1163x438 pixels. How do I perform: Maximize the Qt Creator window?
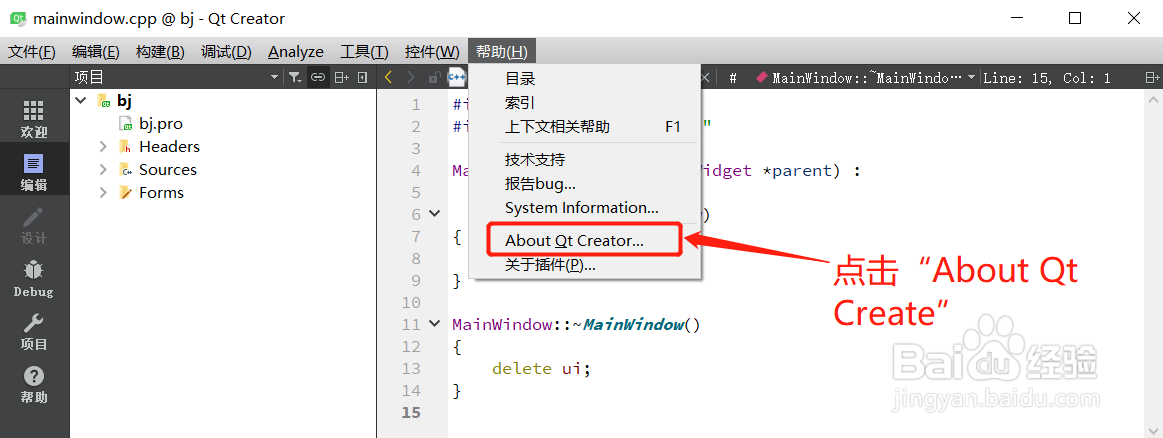tap(1074, 19)
